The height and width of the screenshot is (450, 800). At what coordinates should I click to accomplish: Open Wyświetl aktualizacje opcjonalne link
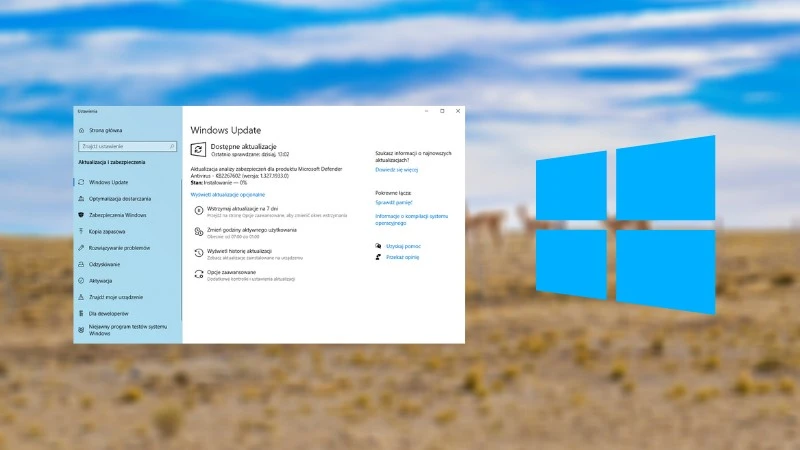point(228,194)
